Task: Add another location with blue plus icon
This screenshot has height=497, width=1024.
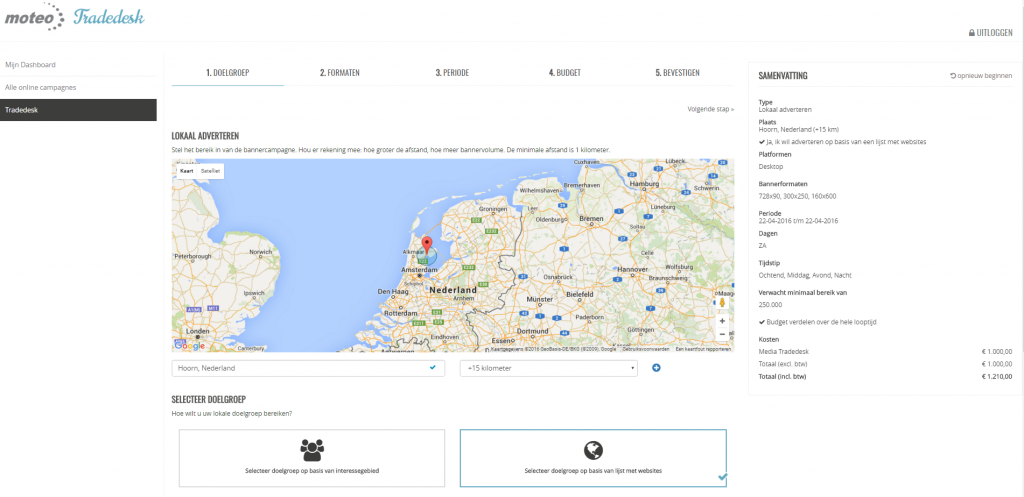Action: point(656,368)
